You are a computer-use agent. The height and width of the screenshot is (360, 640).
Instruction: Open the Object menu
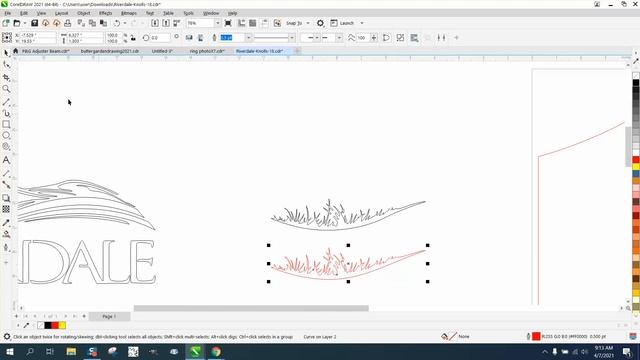tap(84, 13)
